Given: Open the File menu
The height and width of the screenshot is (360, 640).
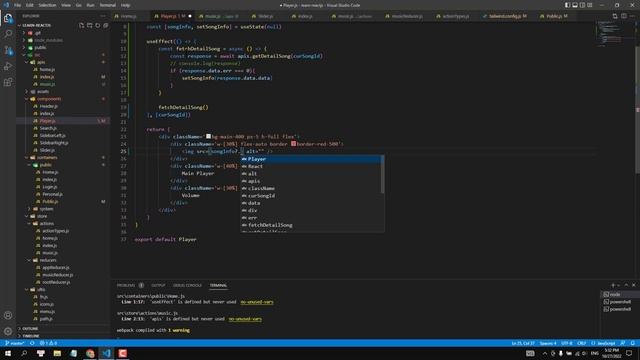Looking at the screenshot, I should [18, 5].
